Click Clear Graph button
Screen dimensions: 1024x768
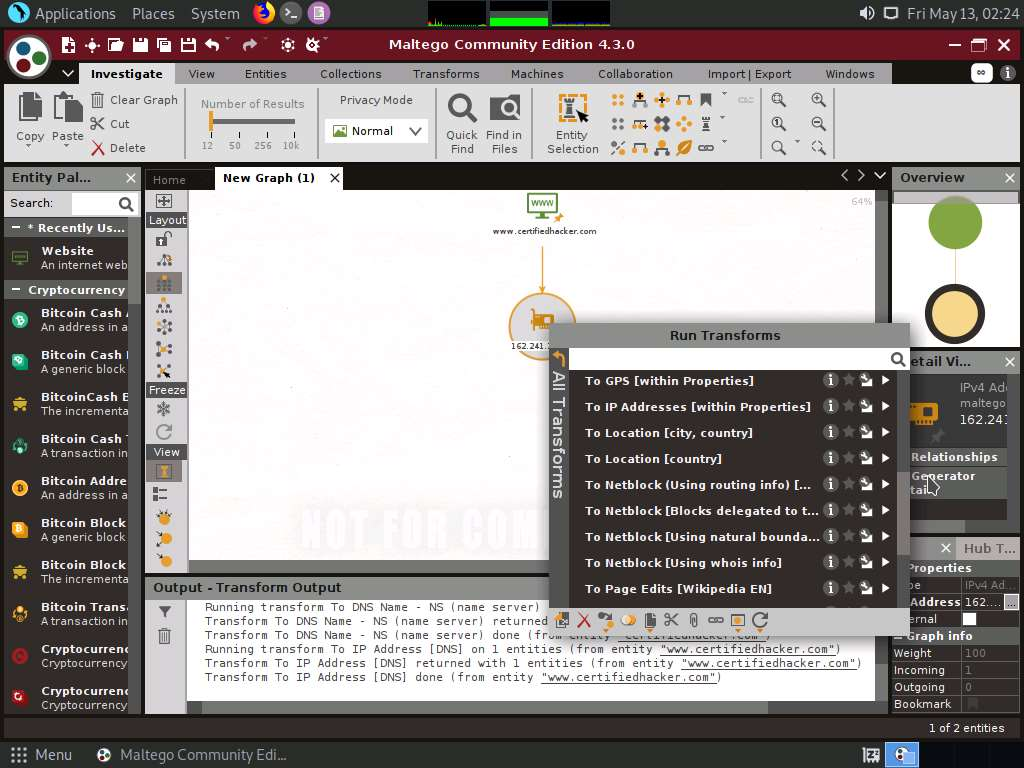pos(135,100)
